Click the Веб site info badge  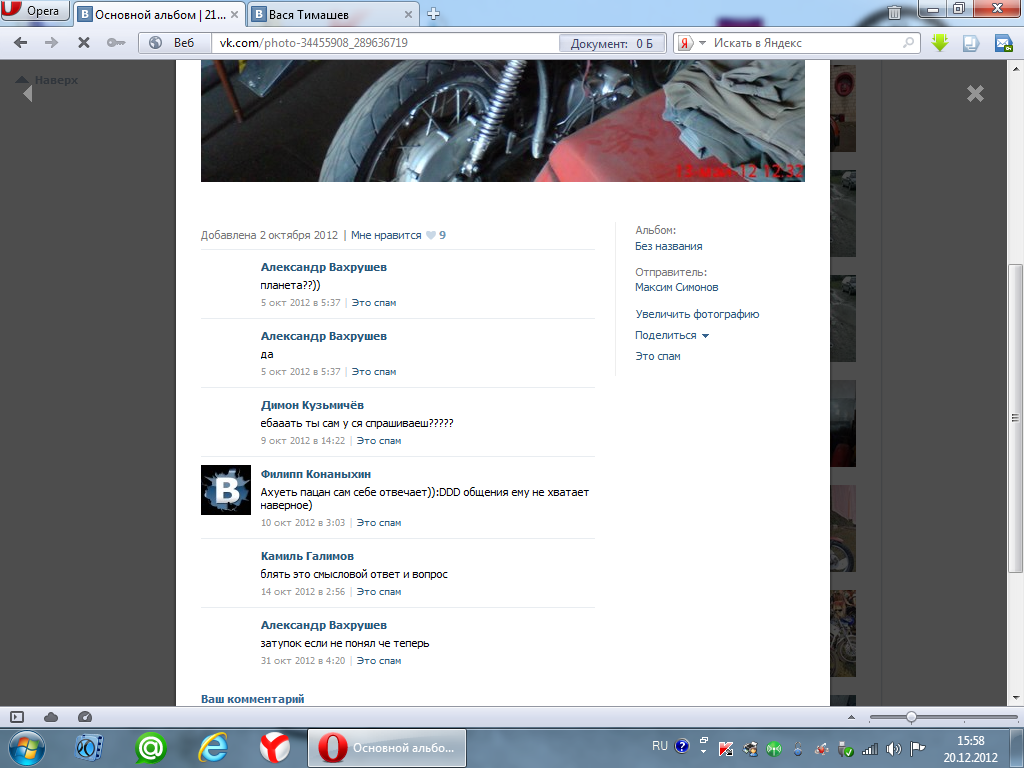[x=173, y=43]
